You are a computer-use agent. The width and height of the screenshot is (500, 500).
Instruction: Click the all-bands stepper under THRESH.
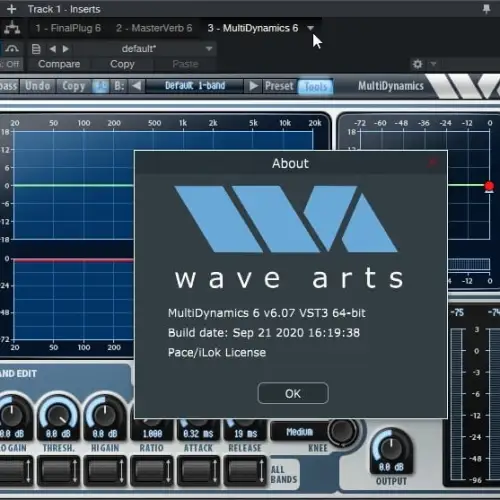59,470
